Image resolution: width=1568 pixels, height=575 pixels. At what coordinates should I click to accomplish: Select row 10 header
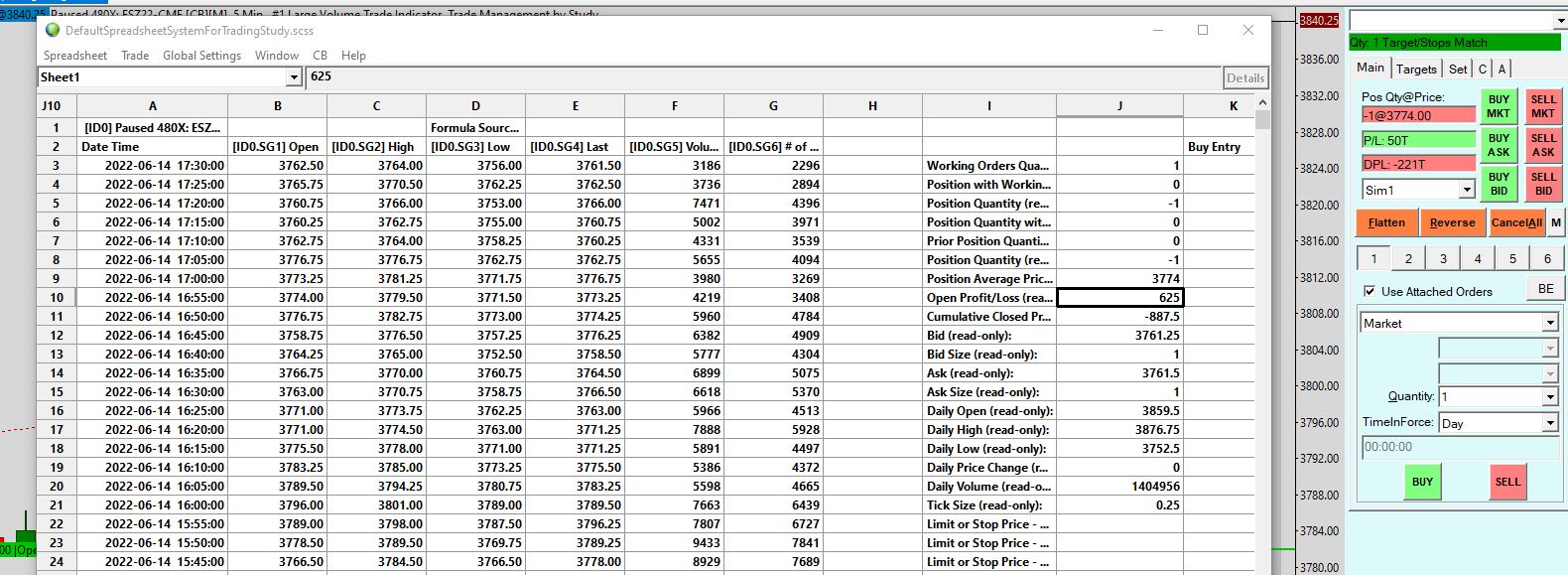pyautogui.click(x=57, y=298)
